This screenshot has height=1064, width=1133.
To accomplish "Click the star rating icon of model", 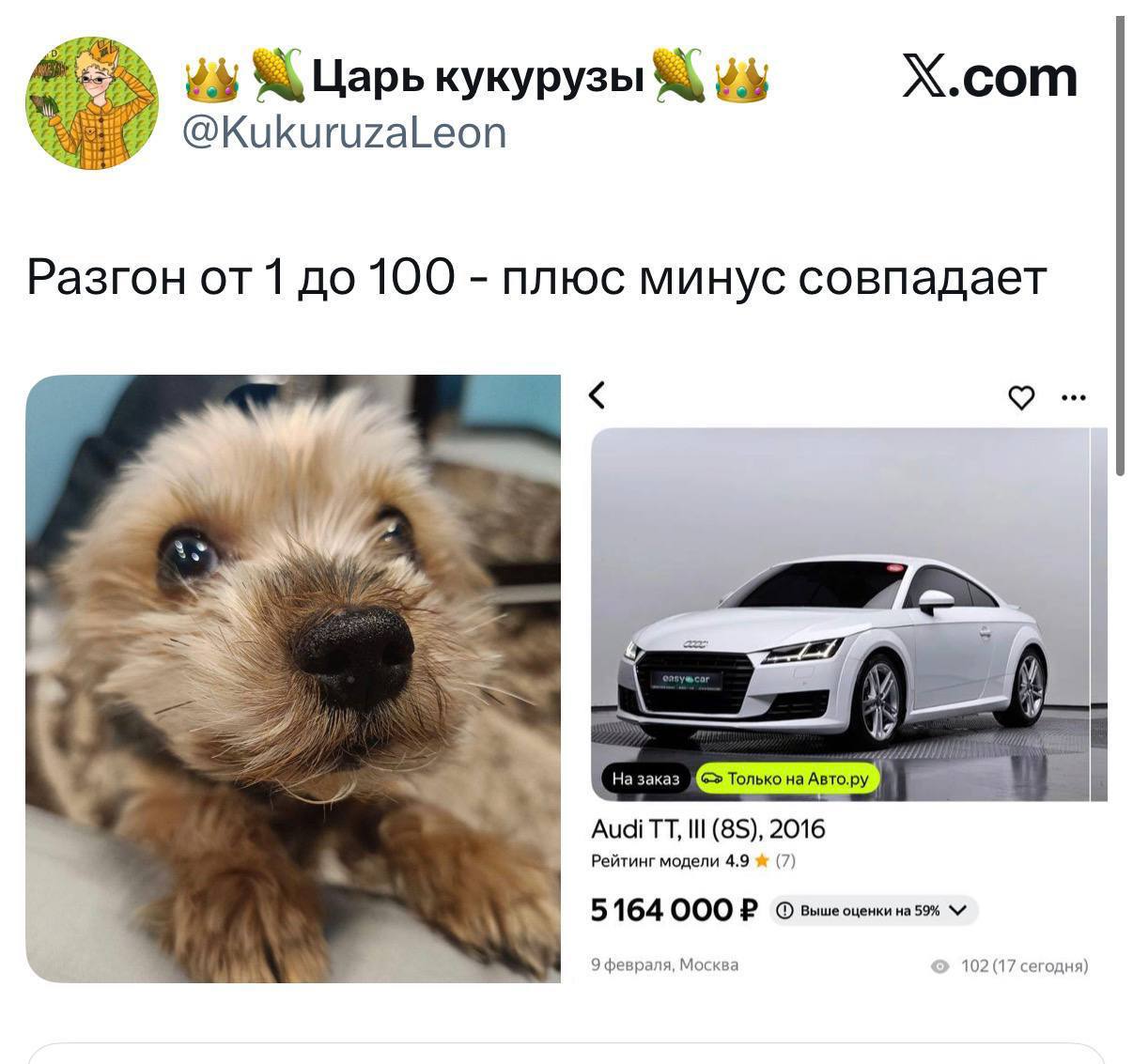I will (x=762, y=860).
